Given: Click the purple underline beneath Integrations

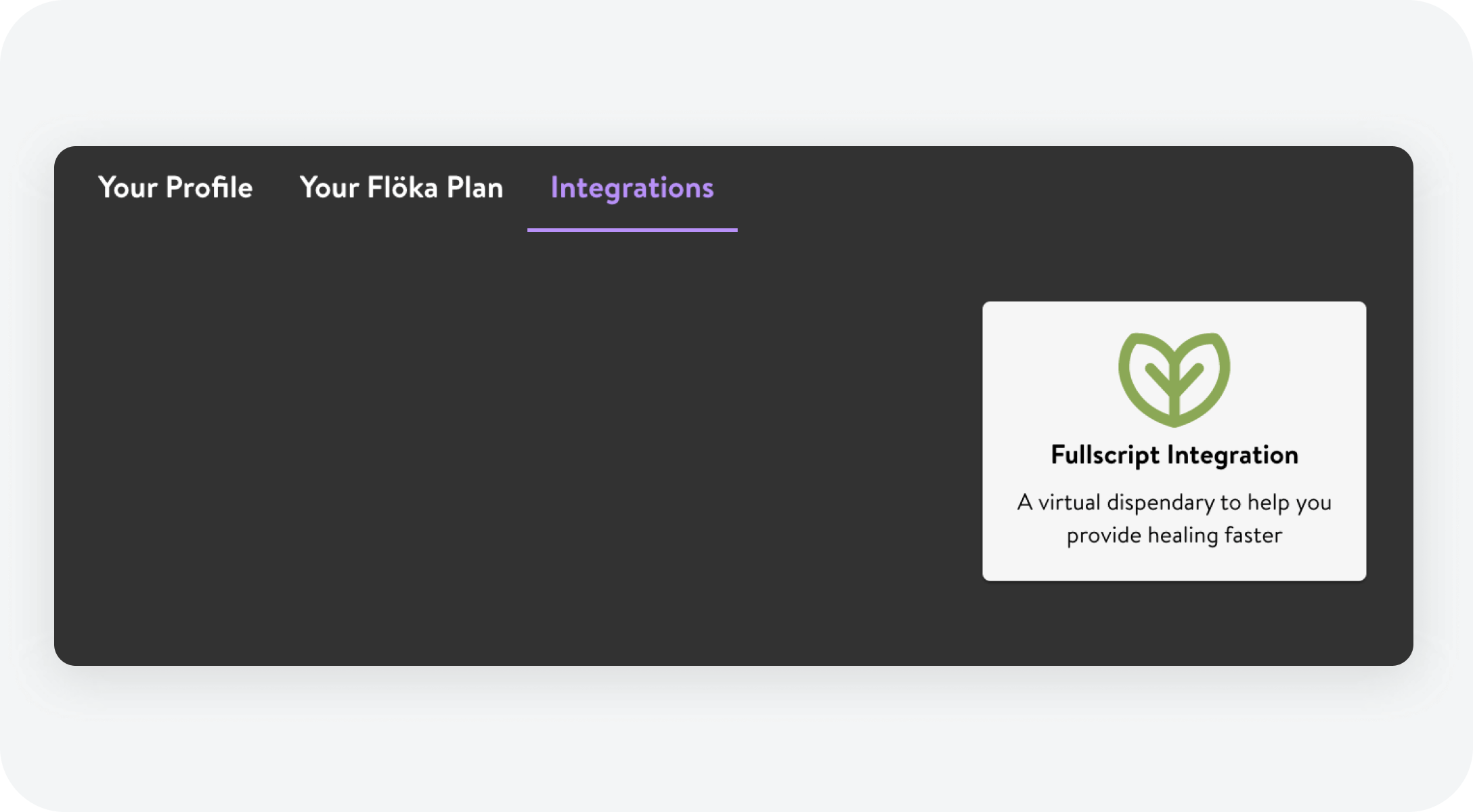Looking at the screenshot, I should pos(632,230).
